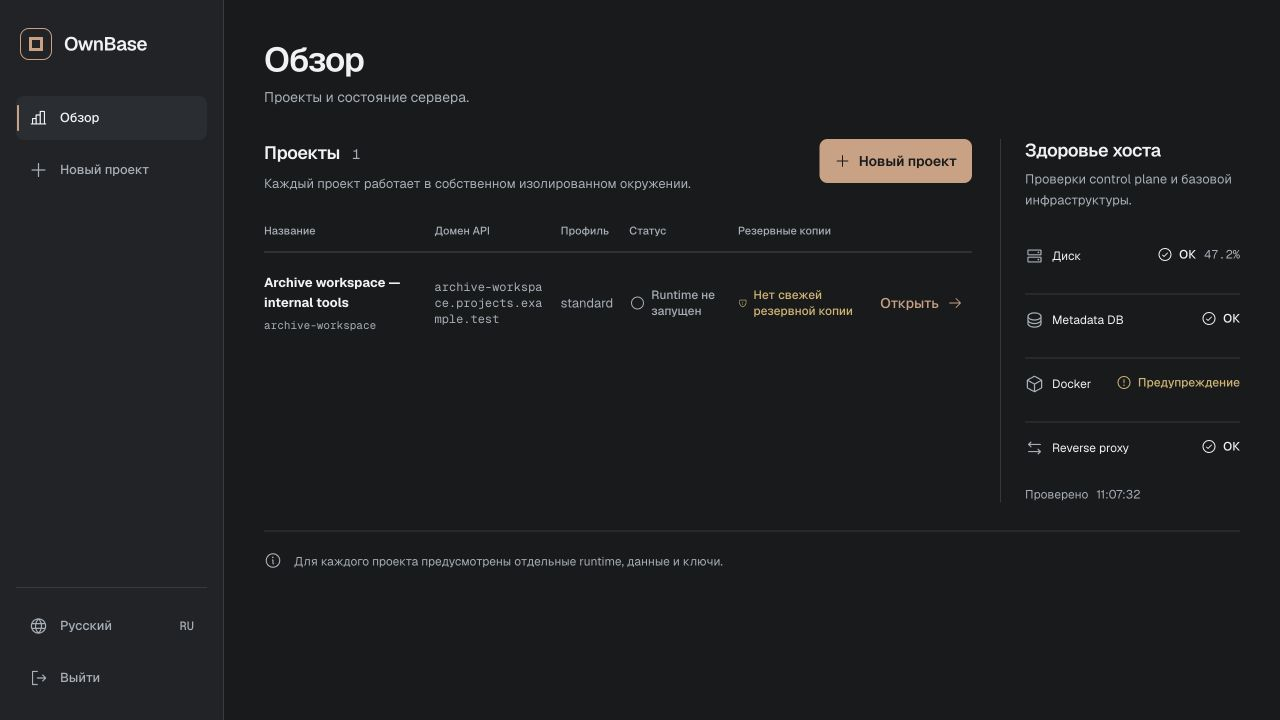
Task: Click the database icon beside Metadata DB
Action: (x=1034, y=320)
